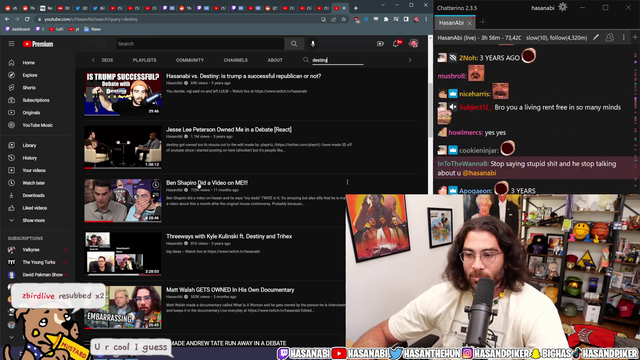
Task: Open Chatterino settings gear
Action: [x=563, y=7]
